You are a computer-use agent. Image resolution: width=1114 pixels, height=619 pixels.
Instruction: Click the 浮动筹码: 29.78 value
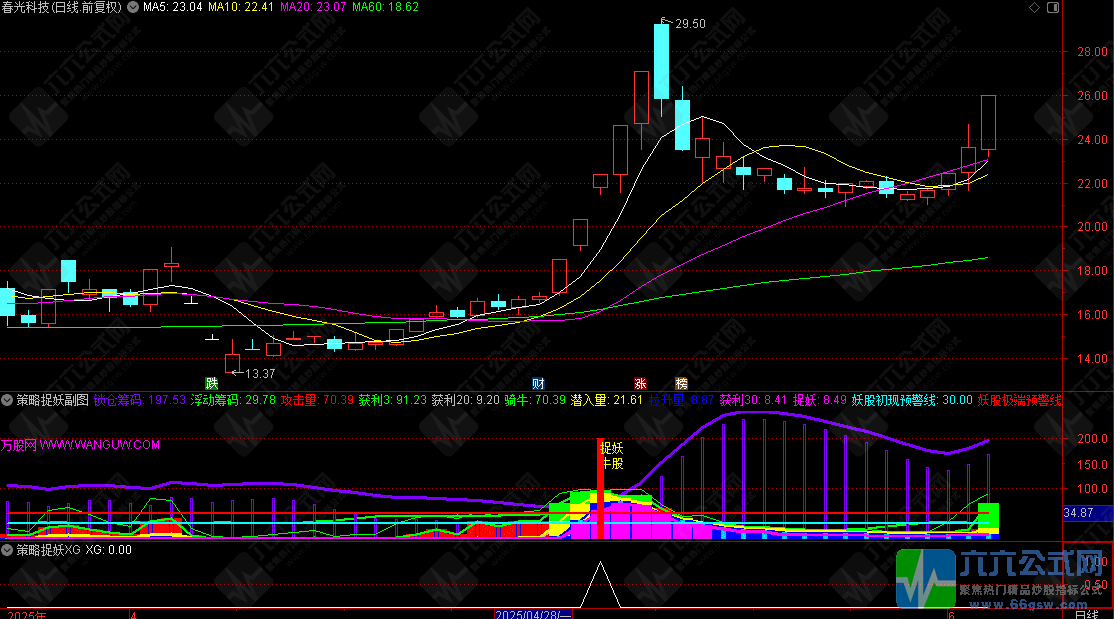click(x=233, y=400)
